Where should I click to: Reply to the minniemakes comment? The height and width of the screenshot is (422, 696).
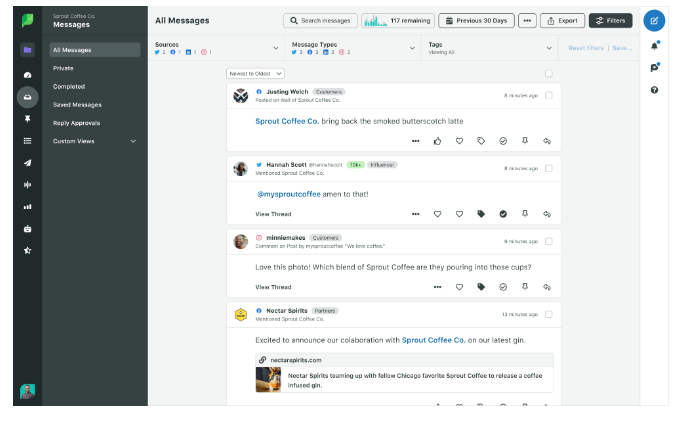(547, 287)
